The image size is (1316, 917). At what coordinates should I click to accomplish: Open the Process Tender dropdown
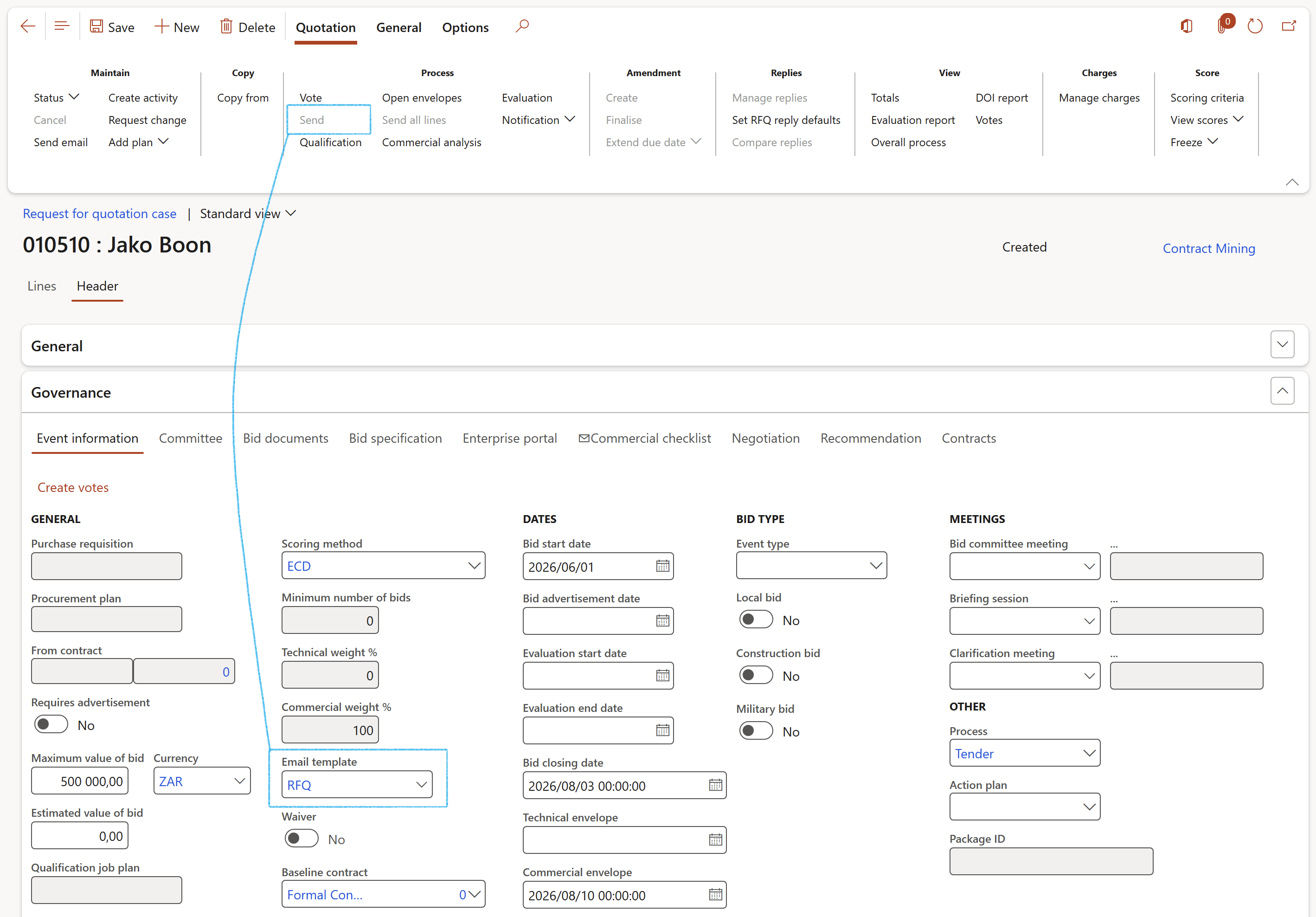tap(1089, 753)
